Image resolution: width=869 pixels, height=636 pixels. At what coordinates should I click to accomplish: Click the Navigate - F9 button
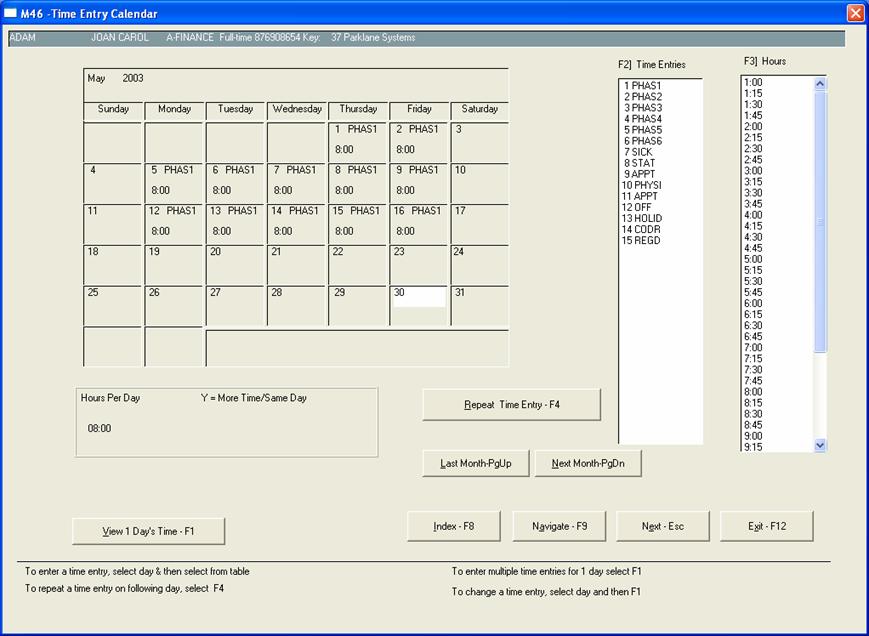pyautogui.click(x=559, y=526)
